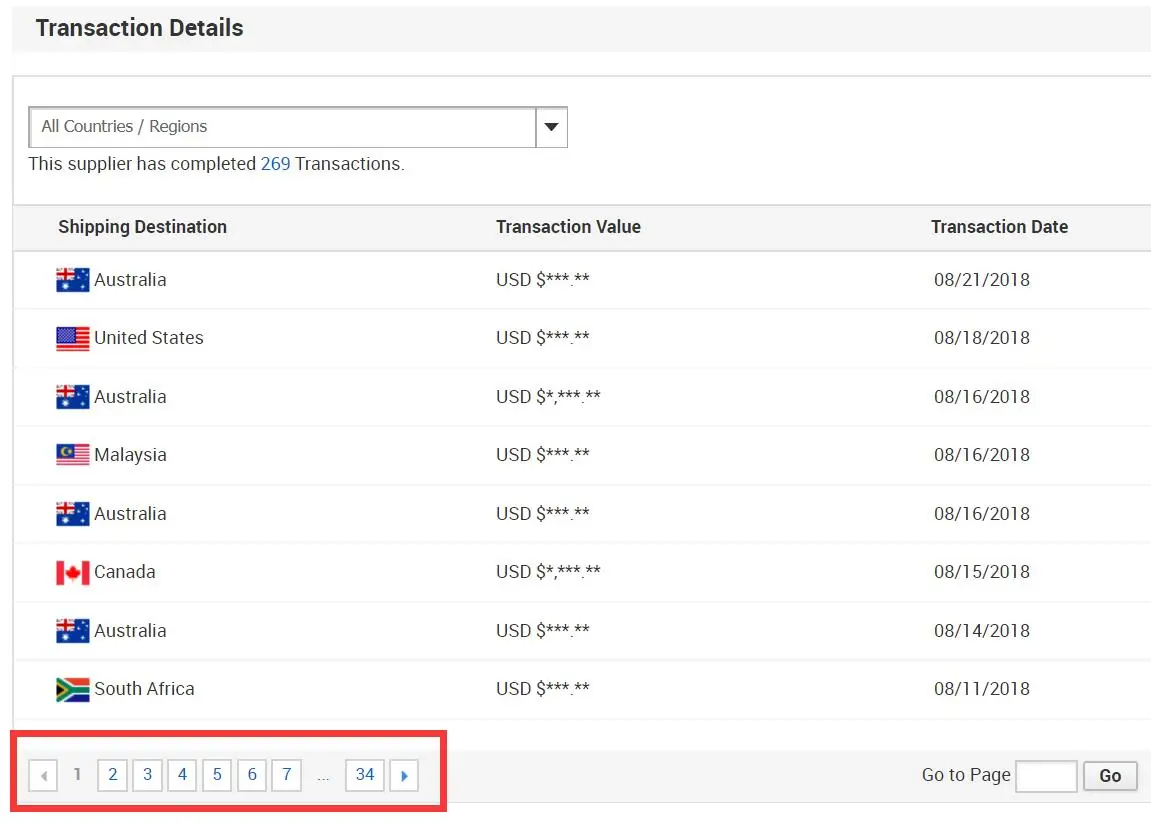Expand country filter using the dropdown arrow
Viewport: 1151px width, 824px height.
click(x=551, y=127)
